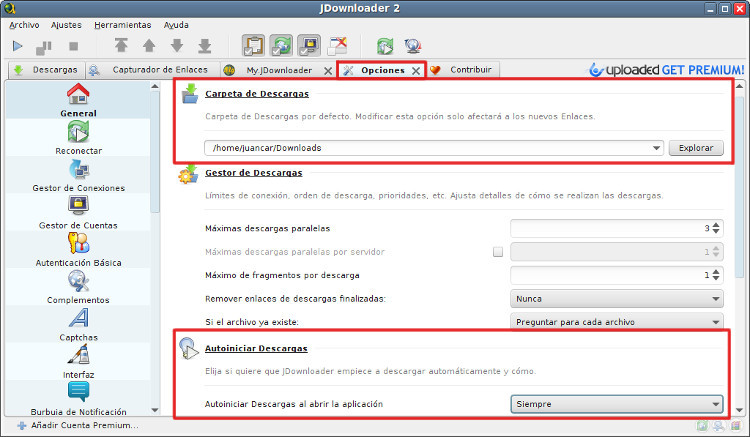This screenshot has height=437, width=750.
Task: Open 'Remover enlaces de descargas finalizadas' dropdown
Action: click(616, 299)
